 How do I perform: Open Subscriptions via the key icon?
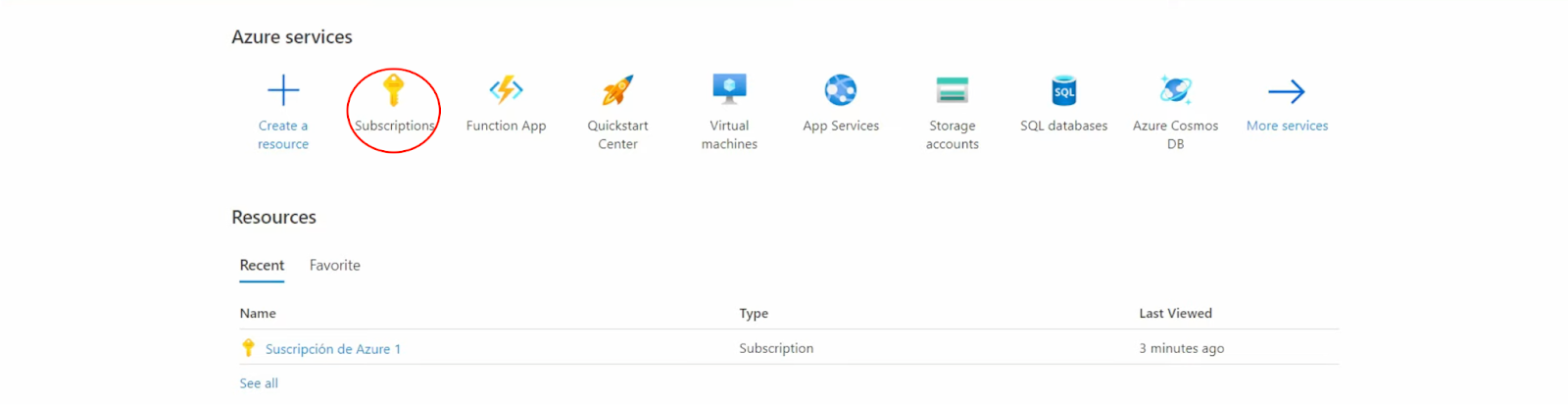pyautogui.click(x=393, y=90)
